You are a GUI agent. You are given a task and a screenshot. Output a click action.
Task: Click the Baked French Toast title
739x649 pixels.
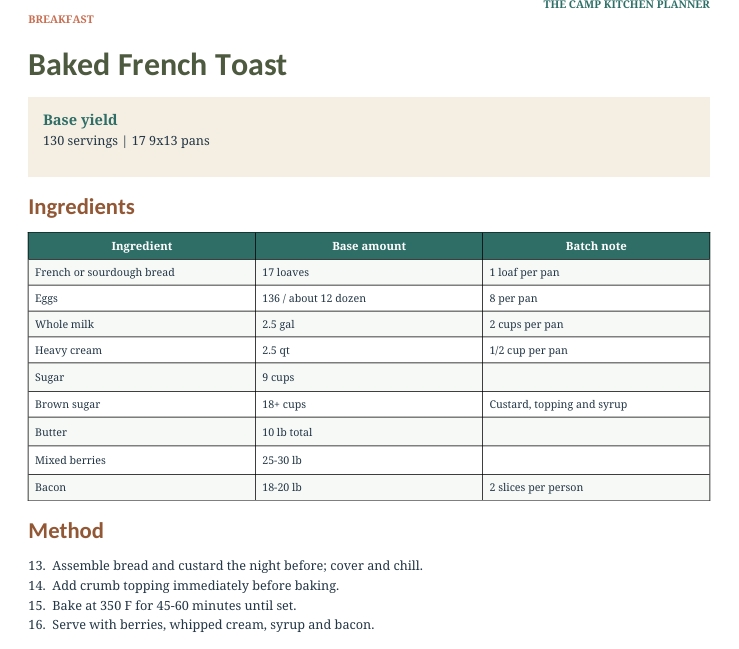point(157,65)
